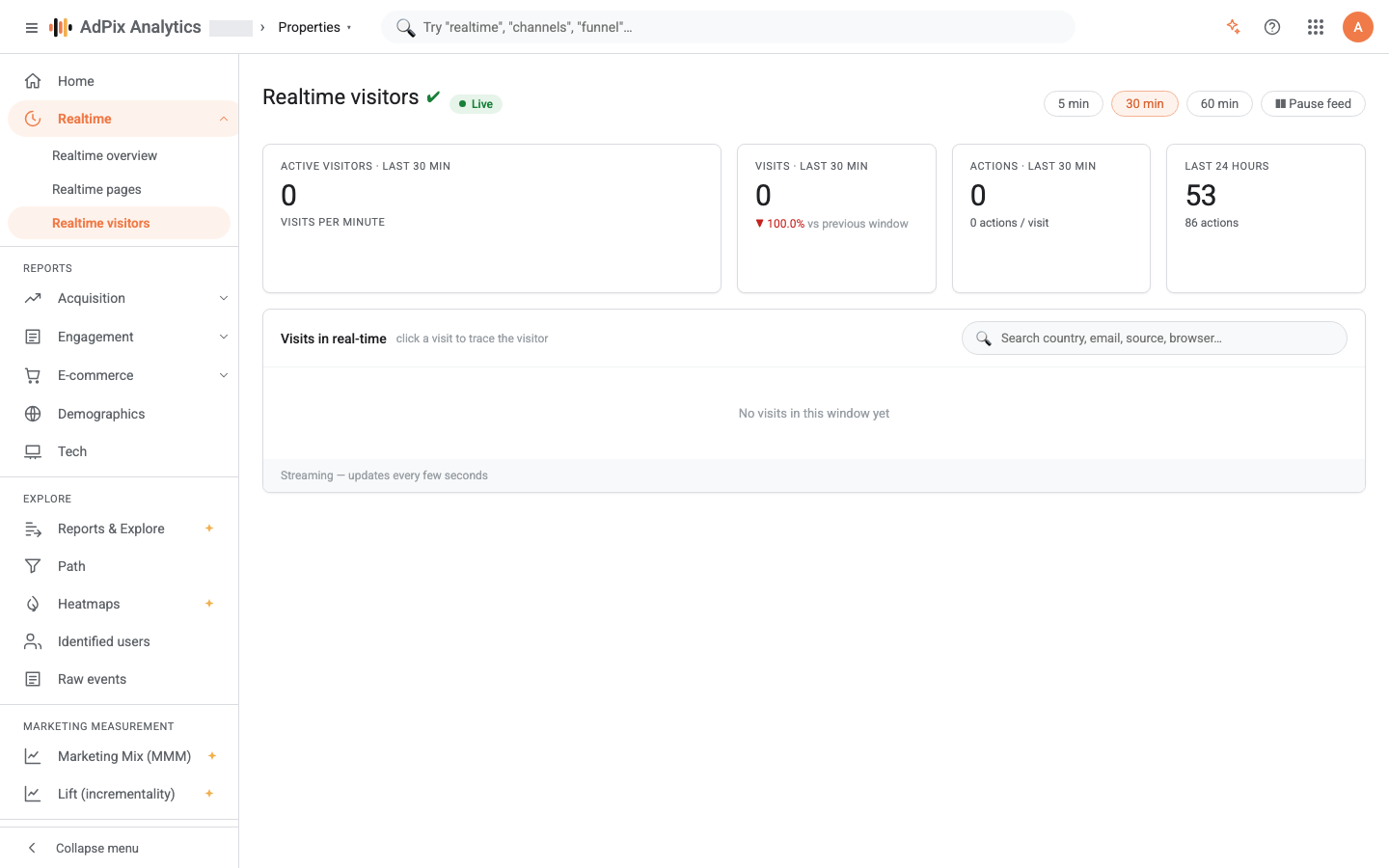The image size is (1389, 868).
Task: Click the sparkle beside Lift (incrementality)
Action: [x=209, y=794]
